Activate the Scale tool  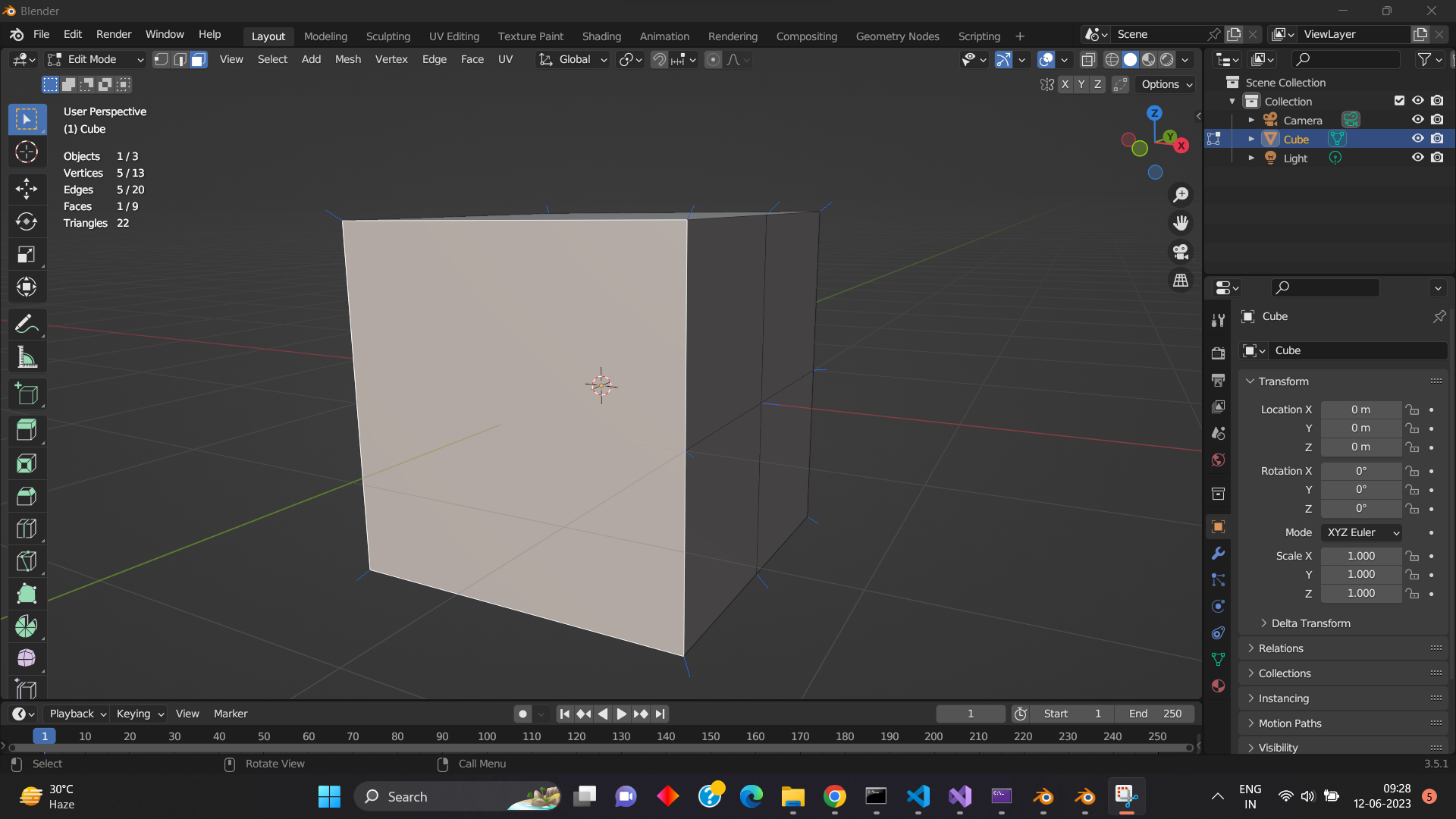[x=27, y=254]
